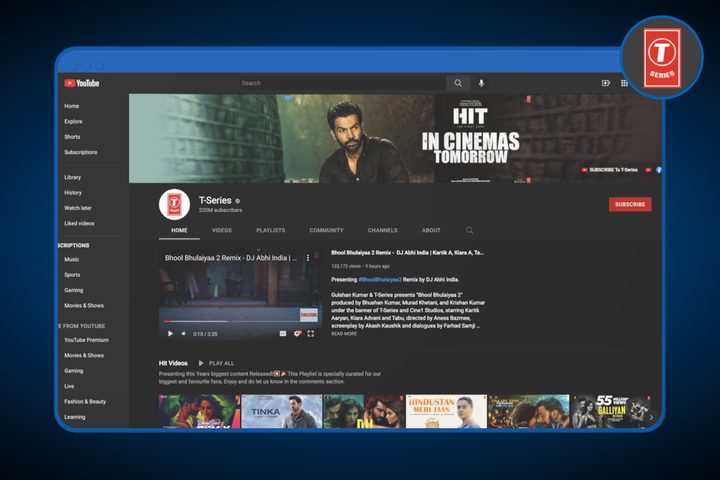This screenshot has width=720, height=480.
Task: Open Watch later in sidebar
Action: pos(78,208)
